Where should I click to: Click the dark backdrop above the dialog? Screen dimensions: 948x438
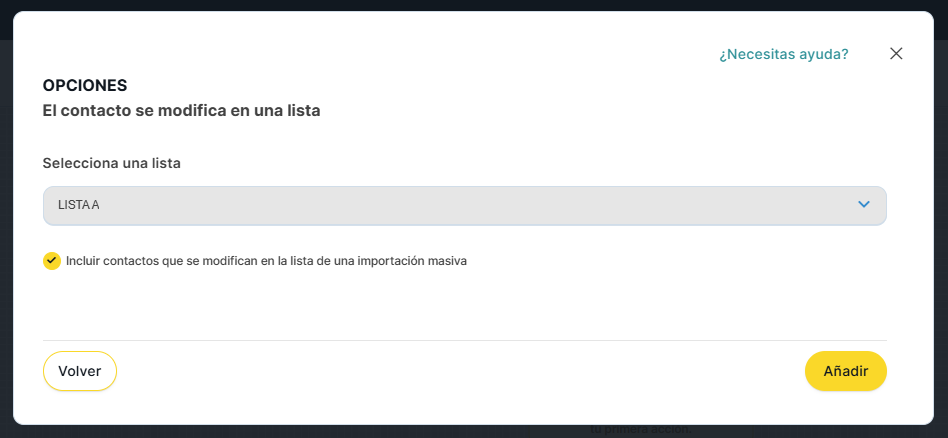pyautogui.click(x=474, y=5)
